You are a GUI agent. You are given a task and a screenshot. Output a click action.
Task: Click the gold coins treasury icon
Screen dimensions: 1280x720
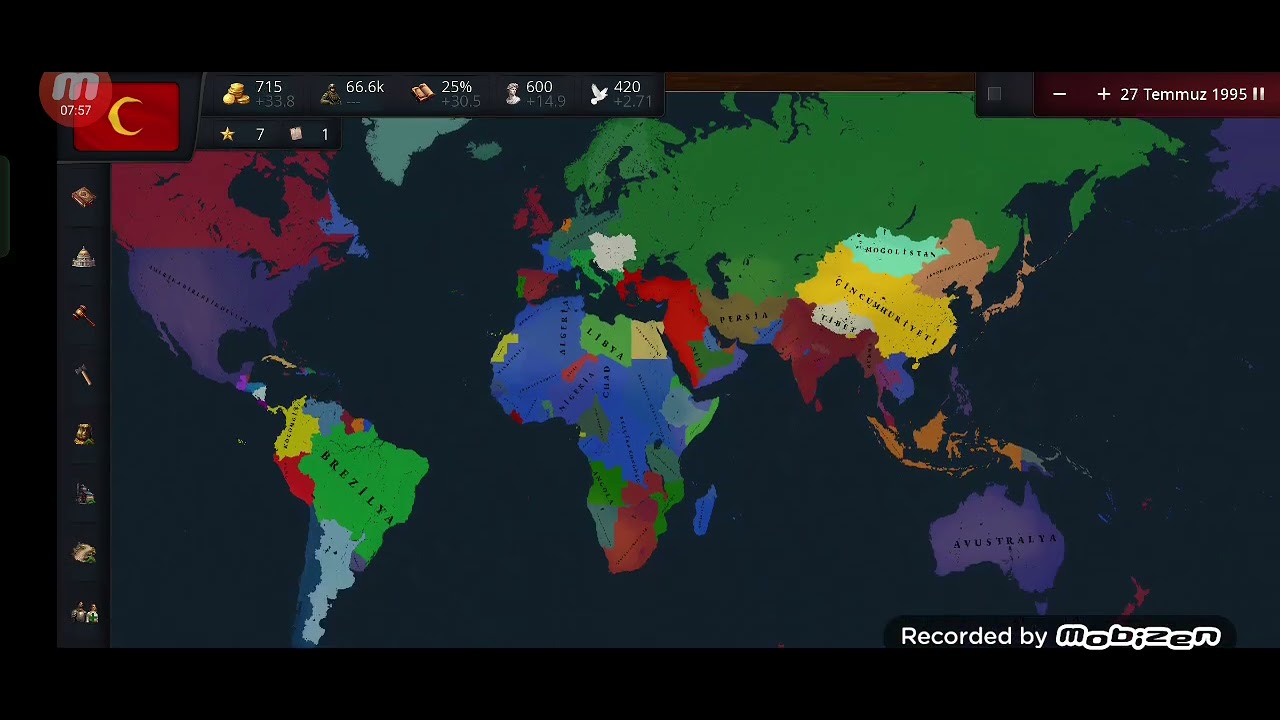pyautogui.click(x=235, y=94)
